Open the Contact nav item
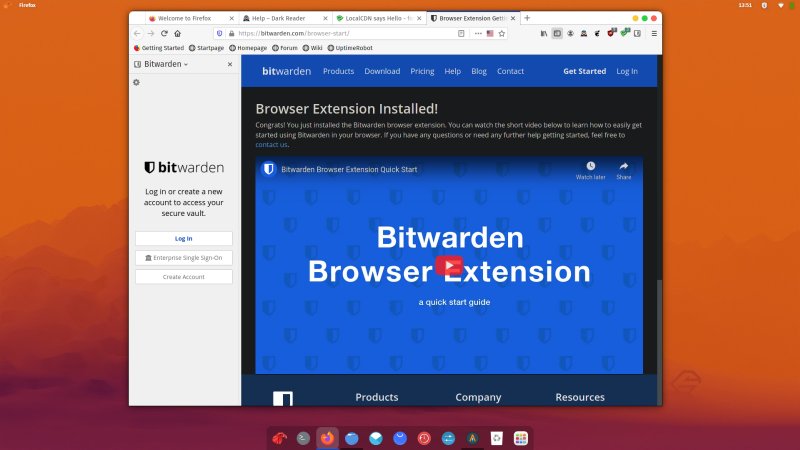Screen dimensions: 800x450 tap(510, 71)
